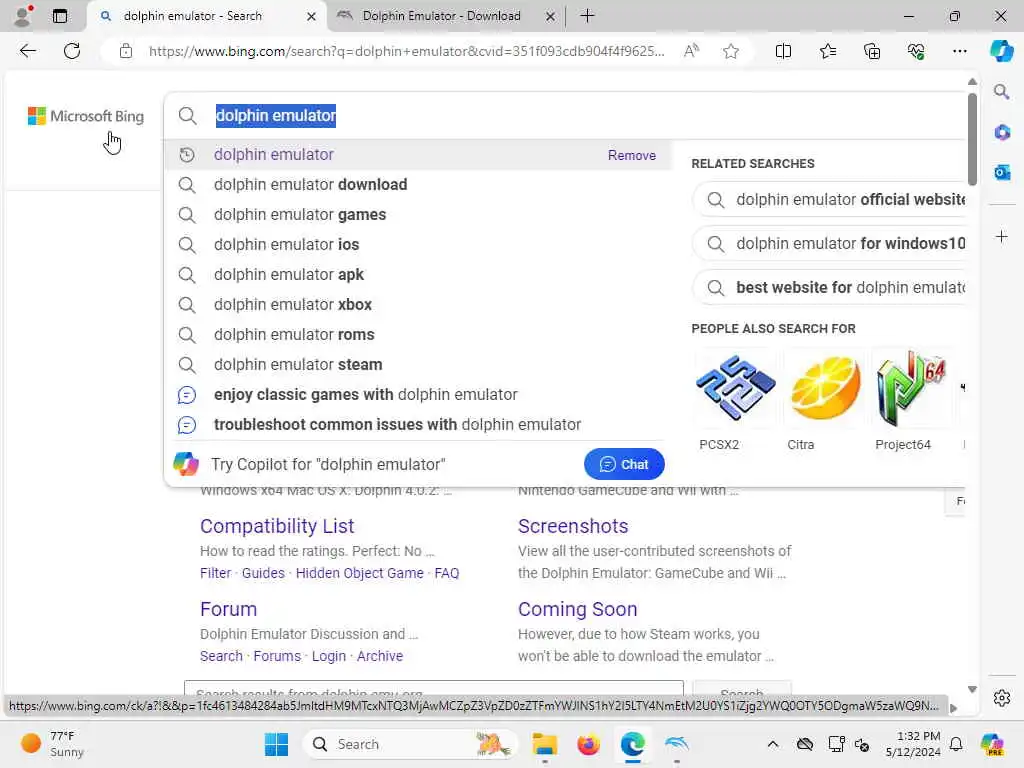1024x768 pixels.
Task: Choose suggestion dolphin emulator ios
Action: coord(418,245)
